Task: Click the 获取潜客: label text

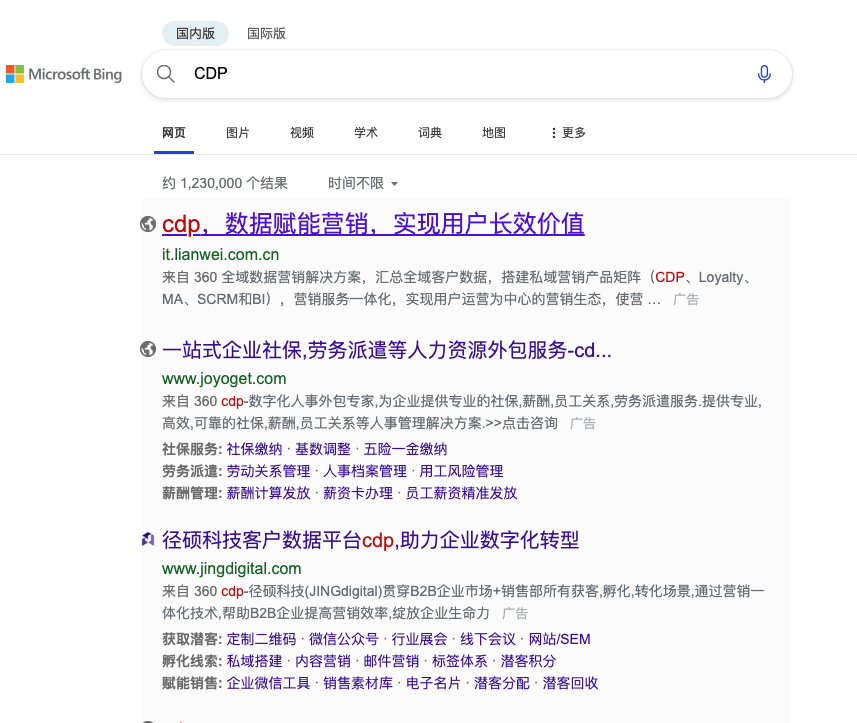Action: click(x=192, y=639)
